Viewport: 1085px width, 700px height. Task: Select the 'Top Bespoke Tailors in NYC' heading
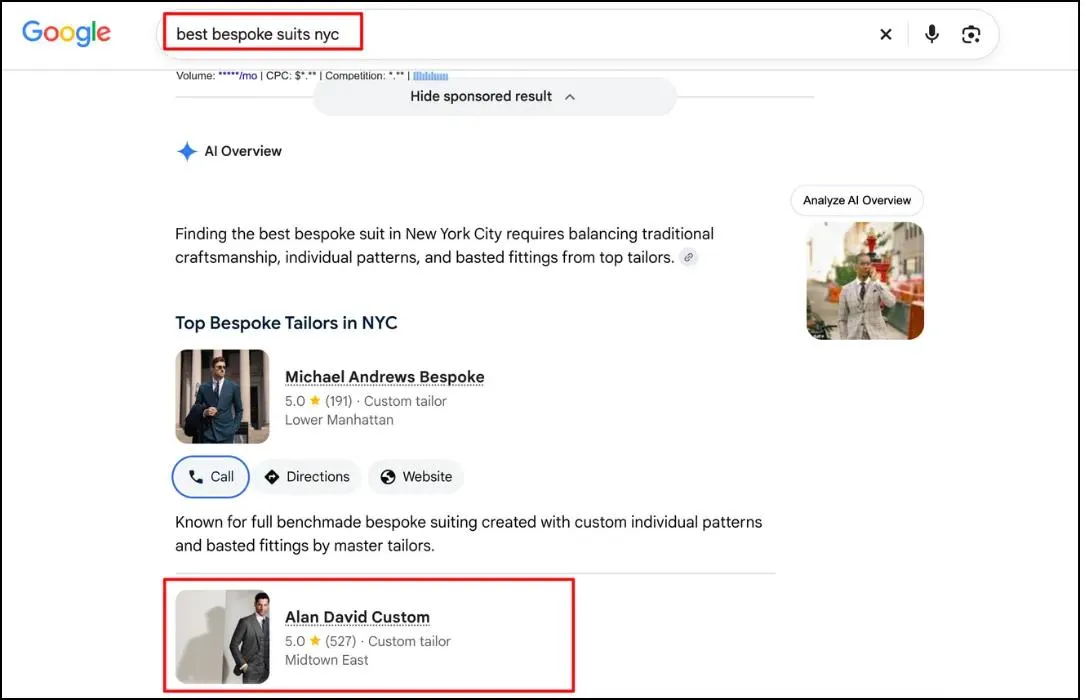[x=286, y=323]
